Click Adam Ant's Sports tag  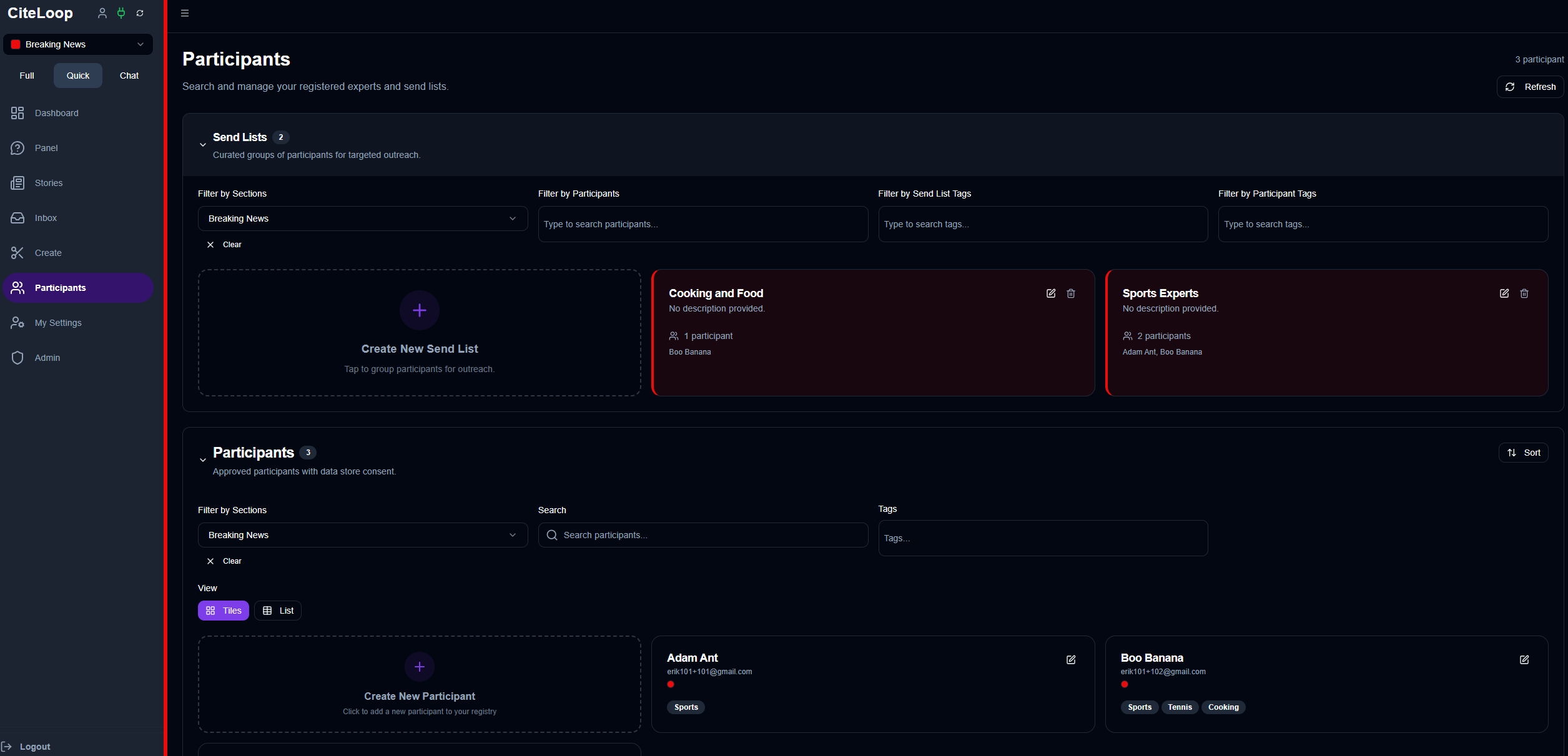[x=686, y=707]
